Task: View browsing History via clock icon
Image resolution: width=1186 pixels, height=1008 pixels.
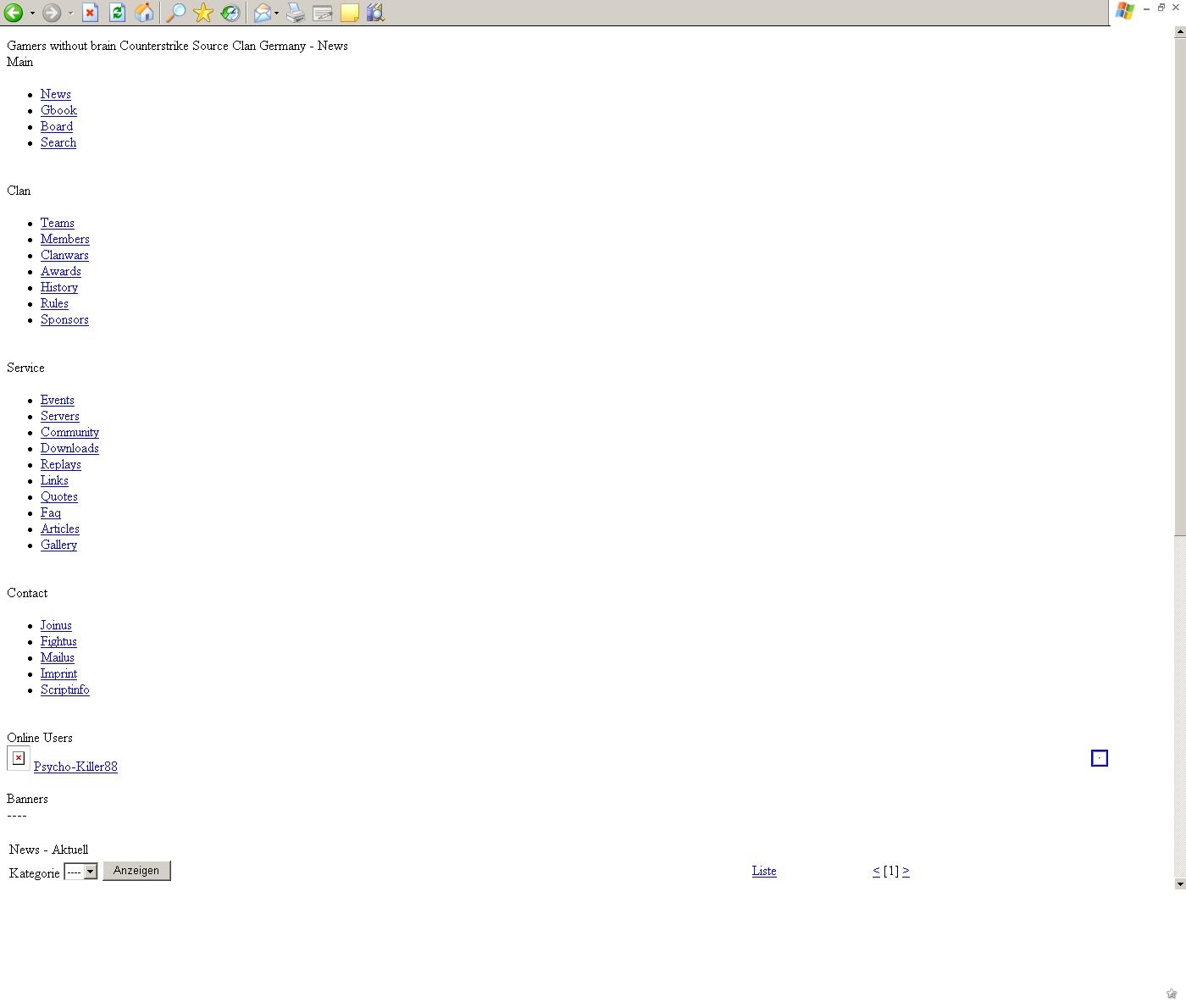Action: point(230,13)
